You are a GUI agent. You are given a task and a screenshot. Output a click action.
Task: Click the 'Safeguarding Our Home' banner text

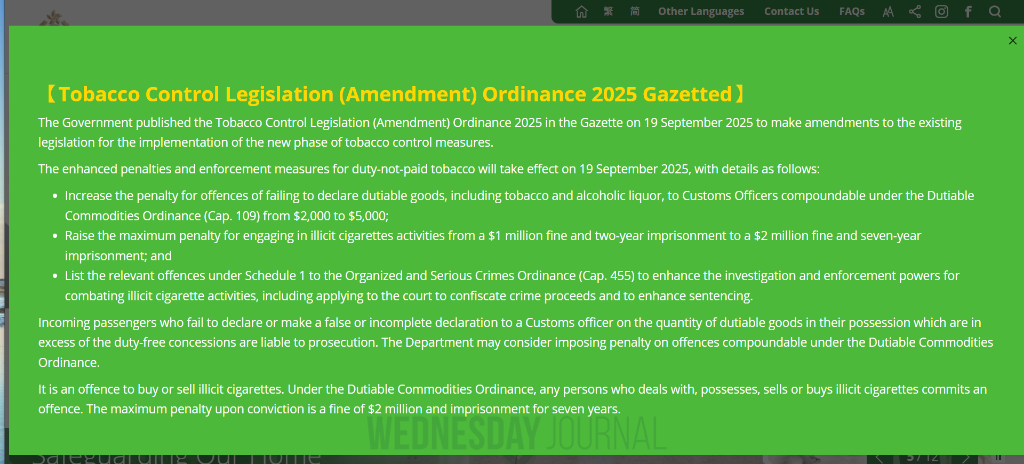coord(177,457)
